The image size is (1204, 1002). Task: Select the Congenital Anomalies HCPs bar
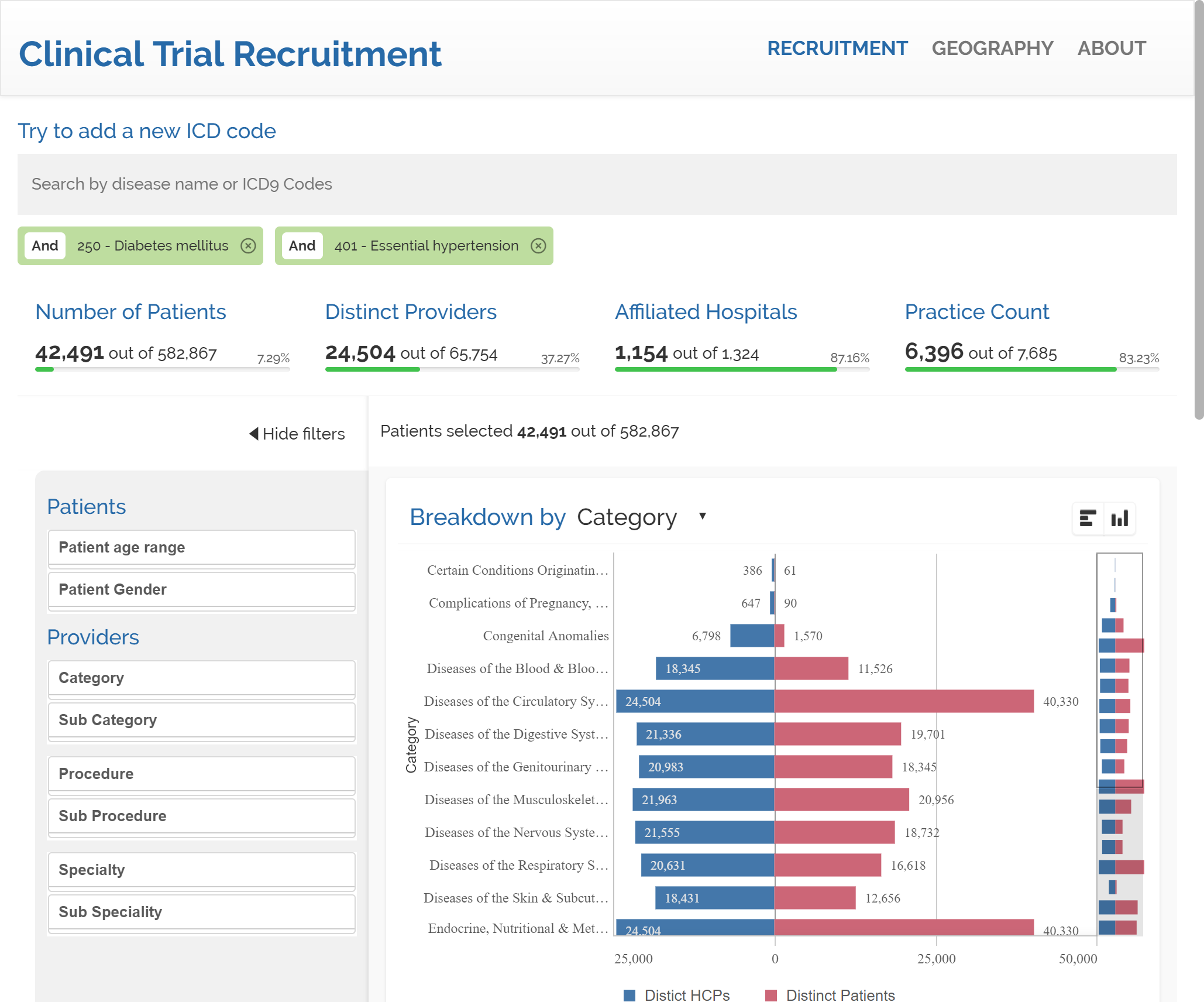(x=753, y=636)
